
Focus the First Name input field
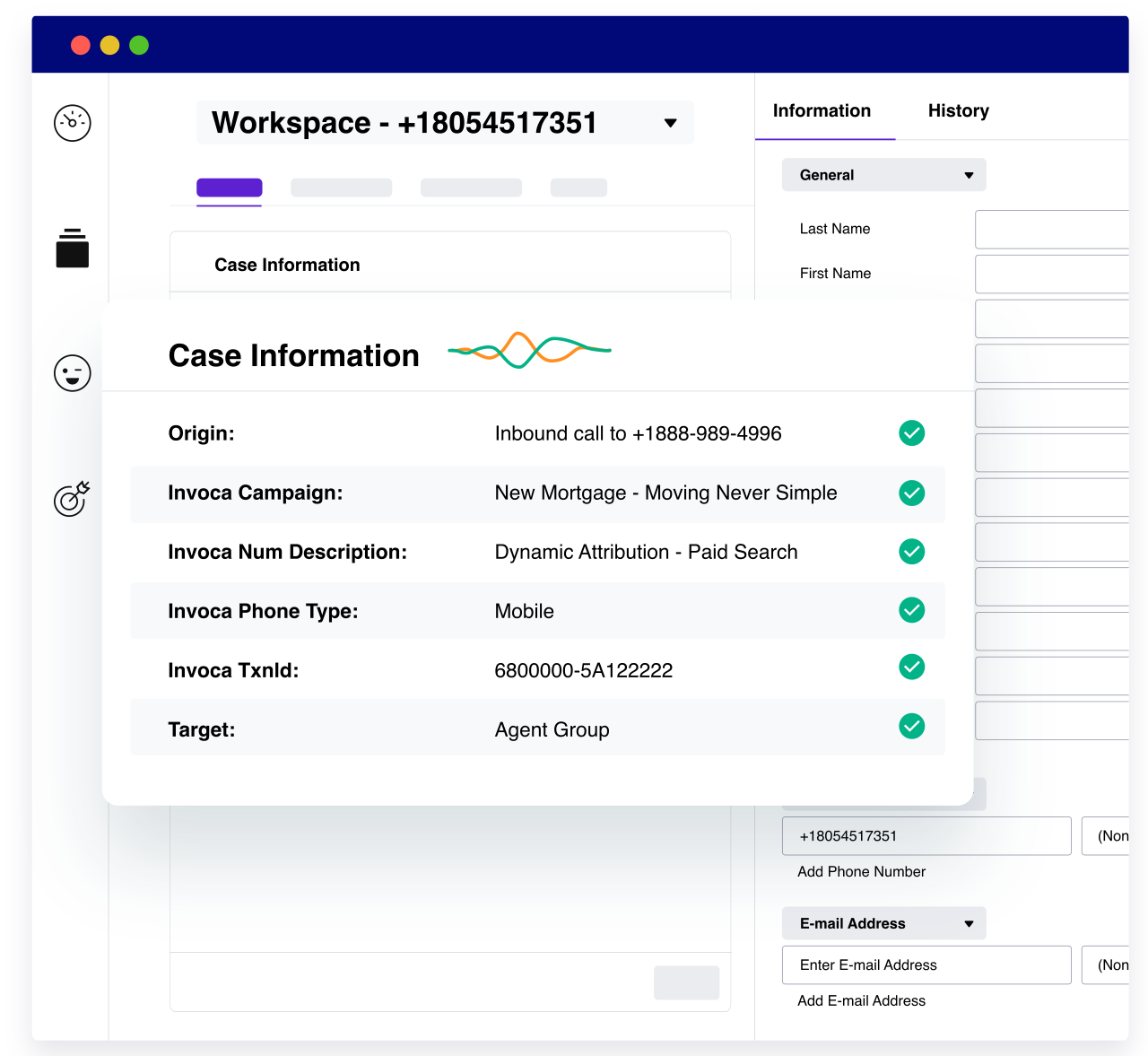coord(1052,274)
